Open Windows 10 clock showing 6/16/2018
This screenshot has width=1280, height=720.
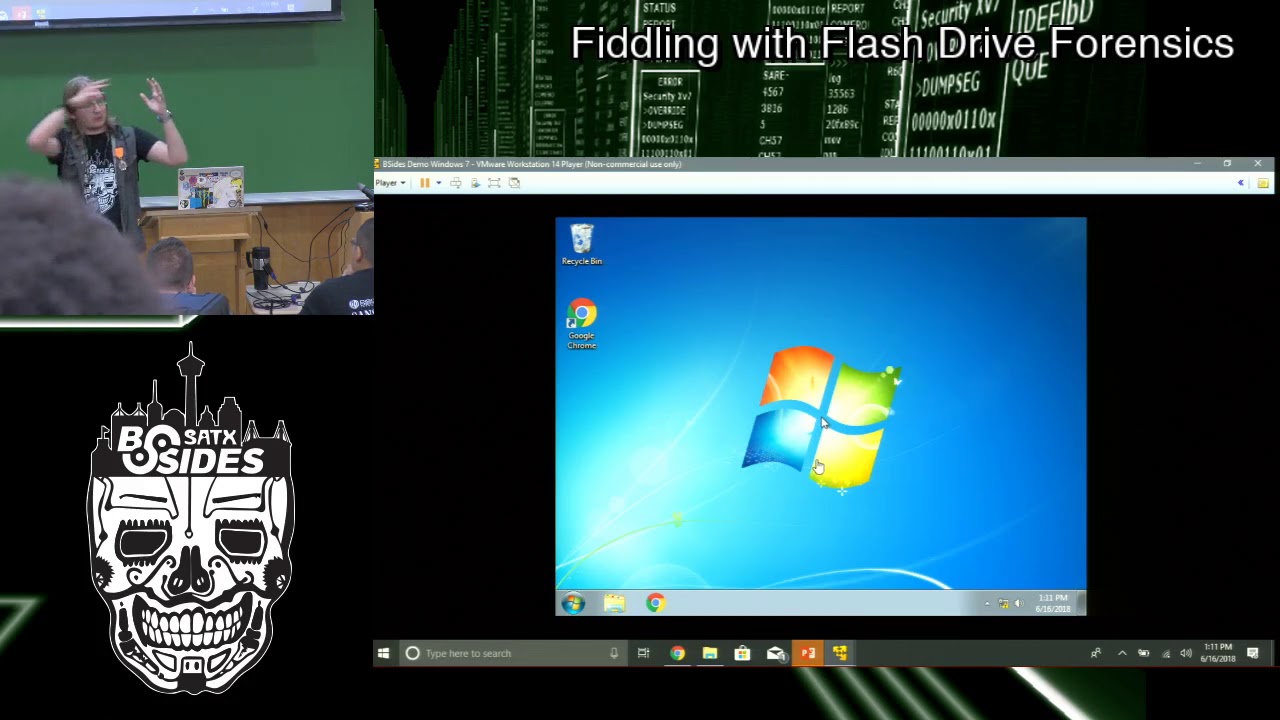tap(1218, 653)
